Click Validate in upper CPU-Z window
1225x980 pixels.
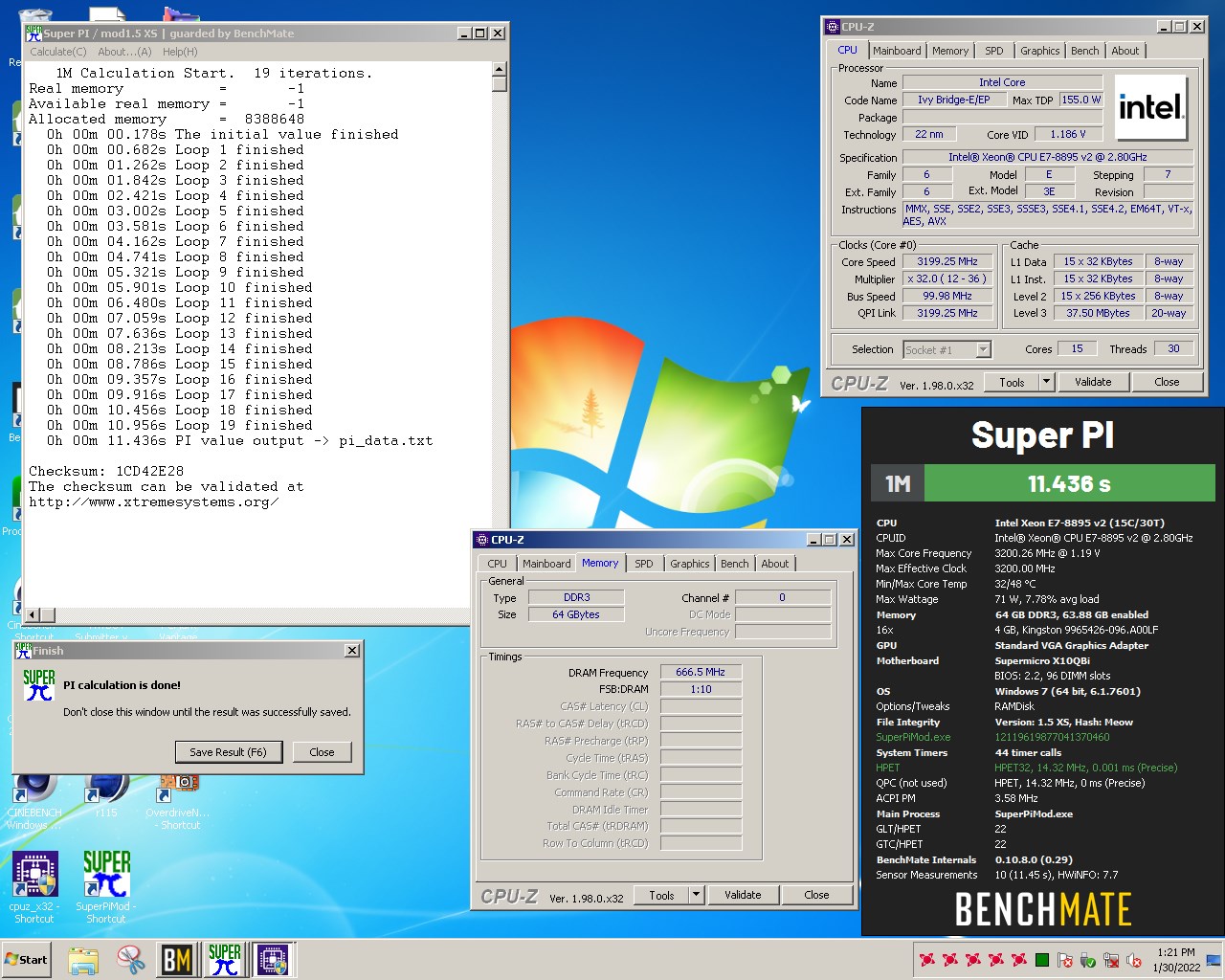click(1093, 382)
